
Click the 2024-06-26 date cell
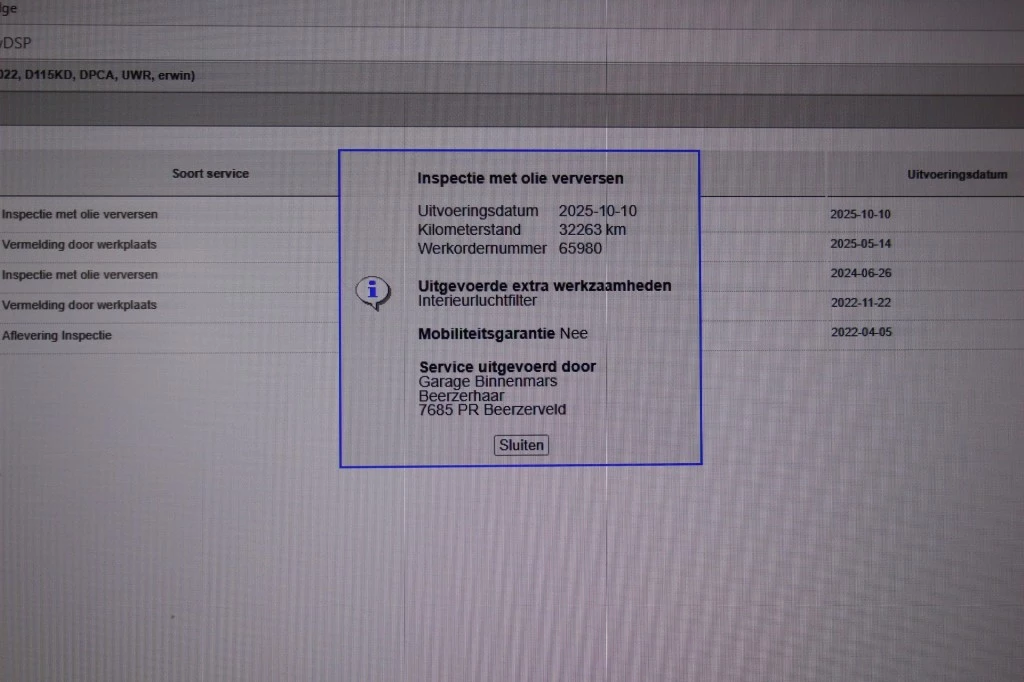click(860, 273)
